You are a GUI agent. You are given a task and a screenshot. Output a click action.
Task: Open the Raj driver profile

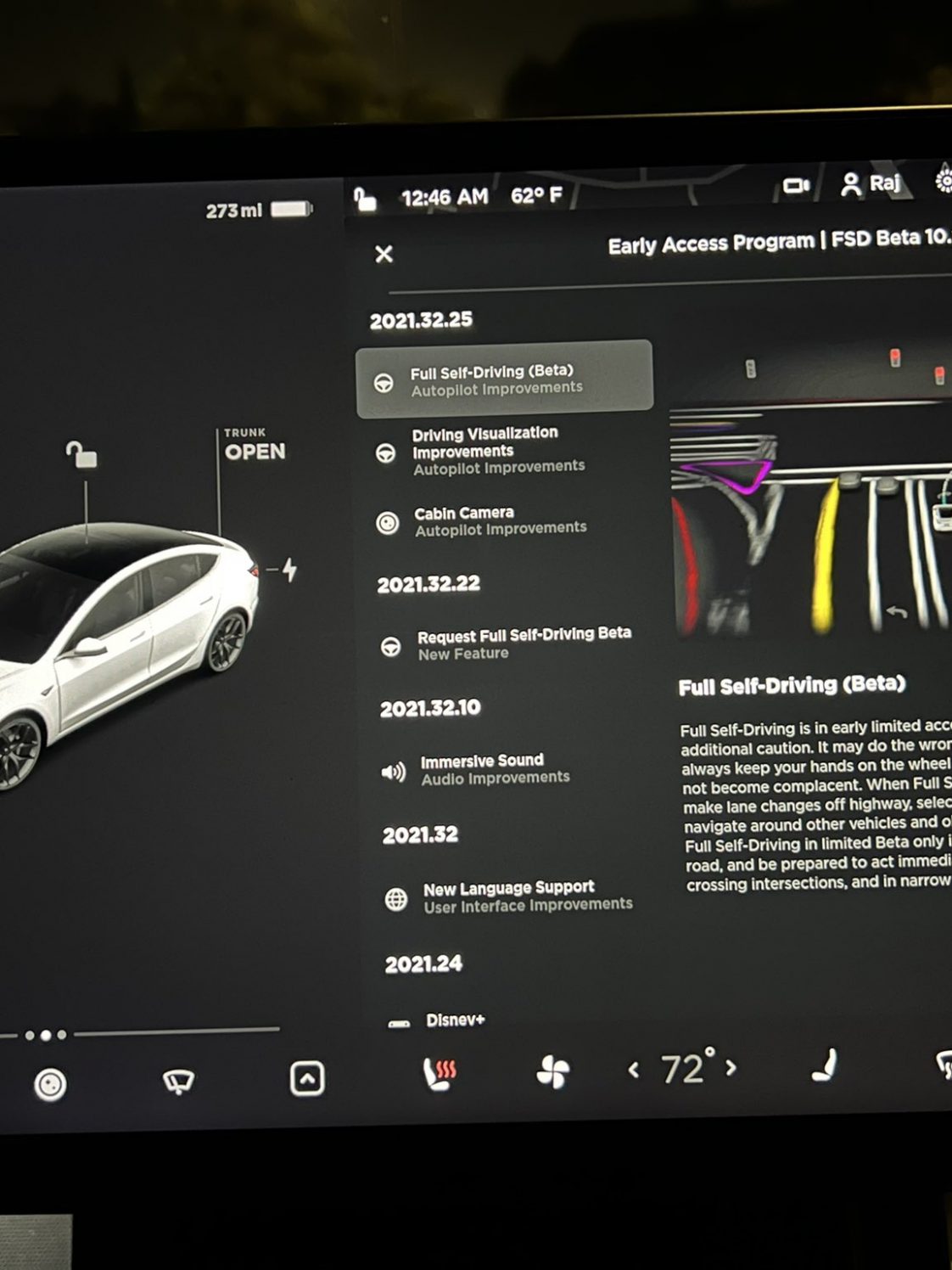pyautogui.click(x=871, y=183)
